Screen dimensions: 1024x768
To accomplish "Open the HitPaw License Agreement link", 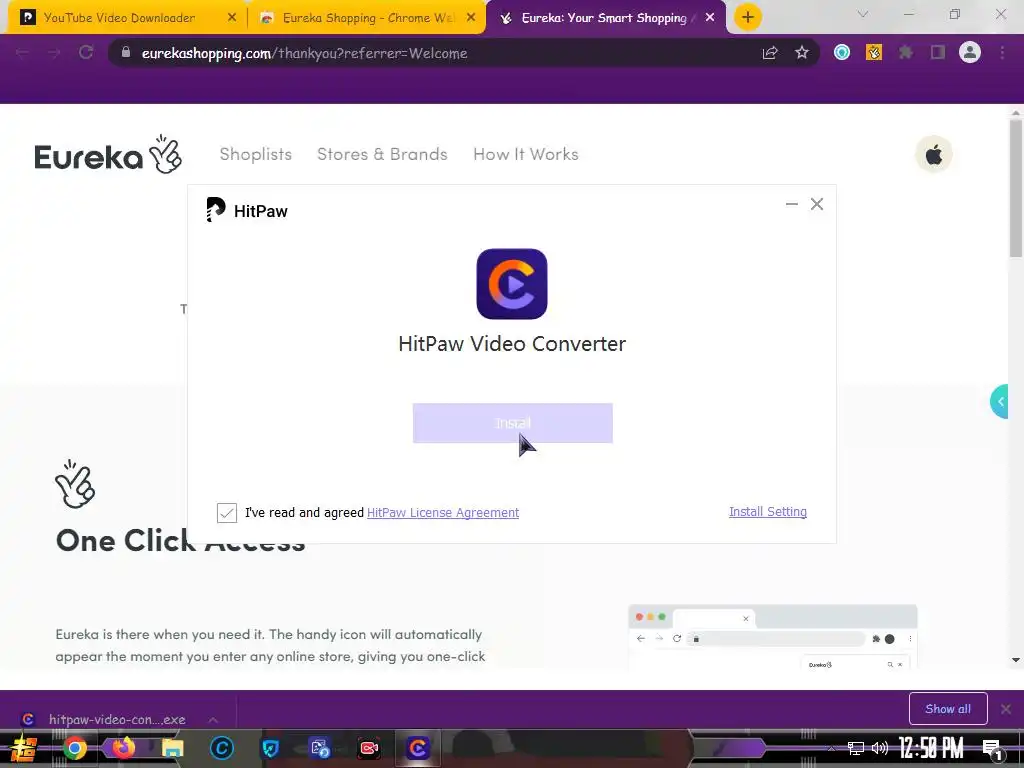I will coord(443,513).
